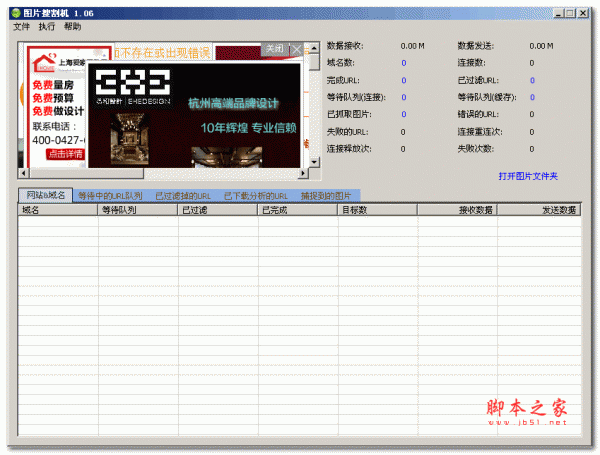Screen dimensions: 600x455
Task: Click the 错误的URL label
Action: (x=478, y=114)
